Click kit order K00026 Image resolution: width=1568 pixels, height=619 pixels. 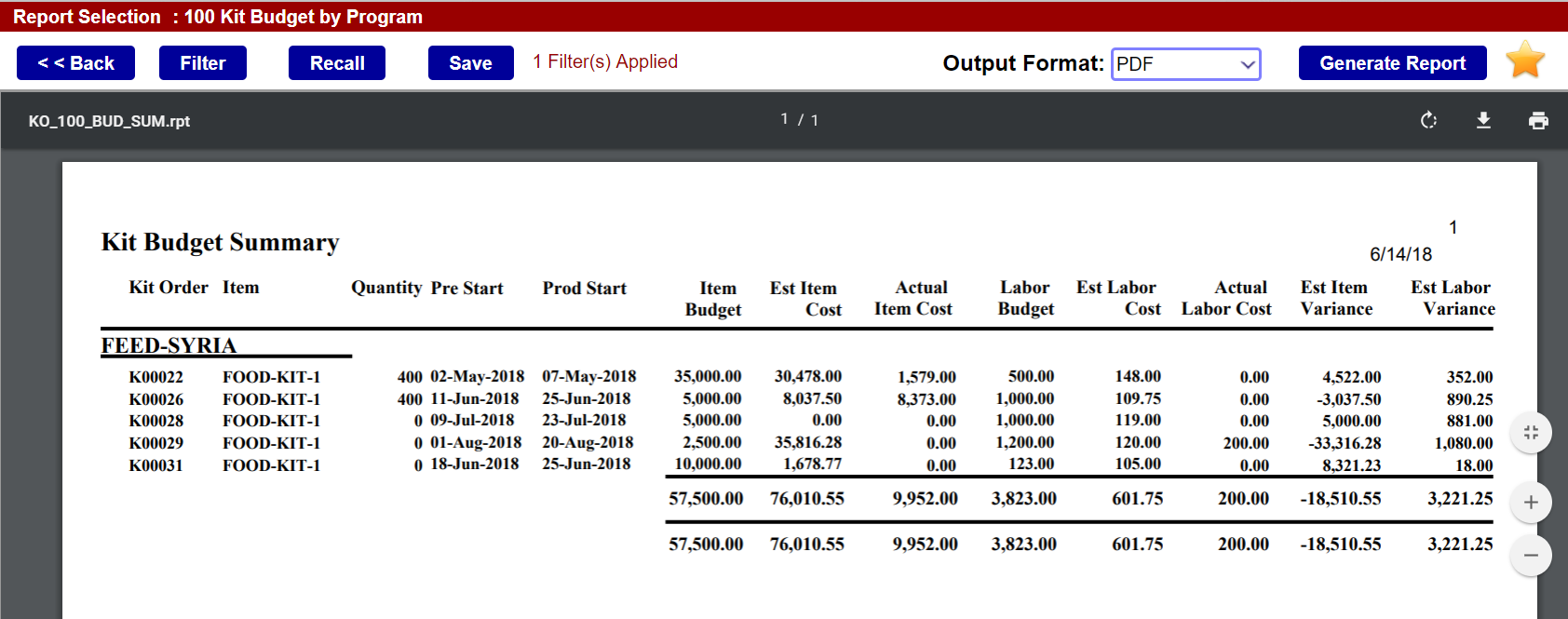tap(155, 399)
